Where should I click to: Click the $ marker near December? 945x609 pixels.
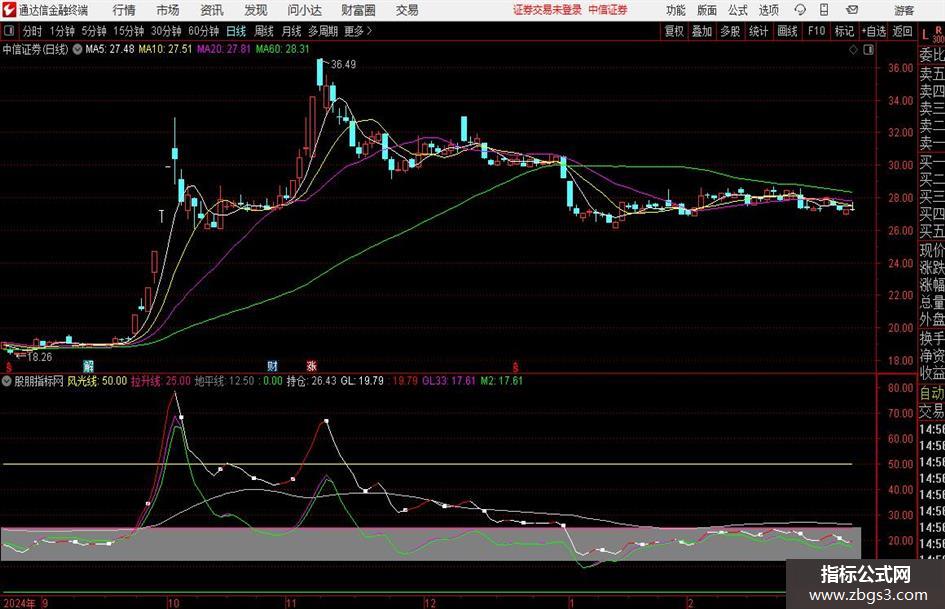point(516,367)
